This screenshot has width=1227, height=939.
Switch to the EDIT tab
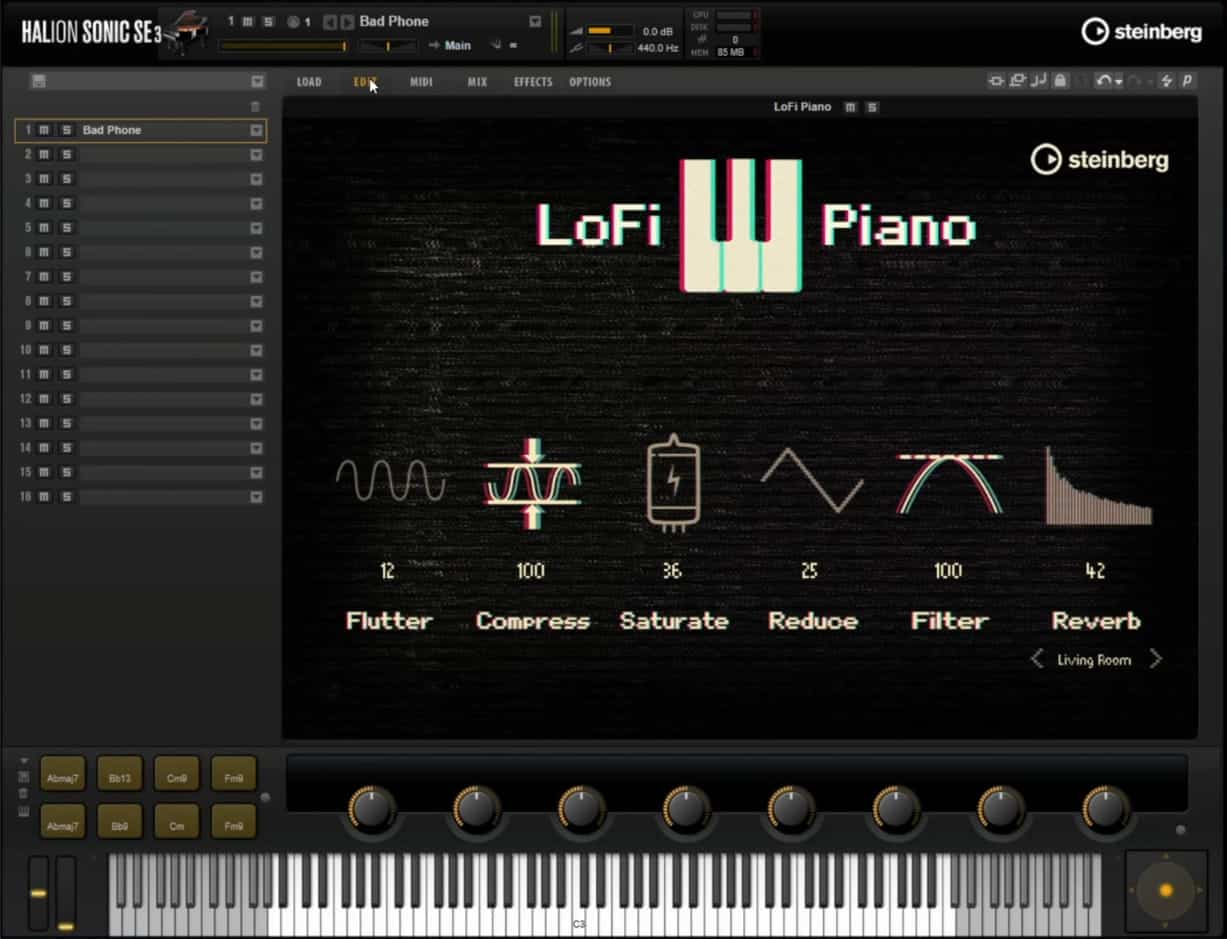point(365,82)
